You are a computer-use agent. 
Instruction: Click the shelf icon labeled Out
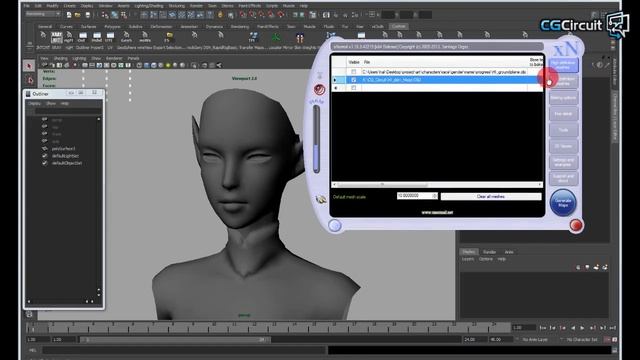coord(82,37)
